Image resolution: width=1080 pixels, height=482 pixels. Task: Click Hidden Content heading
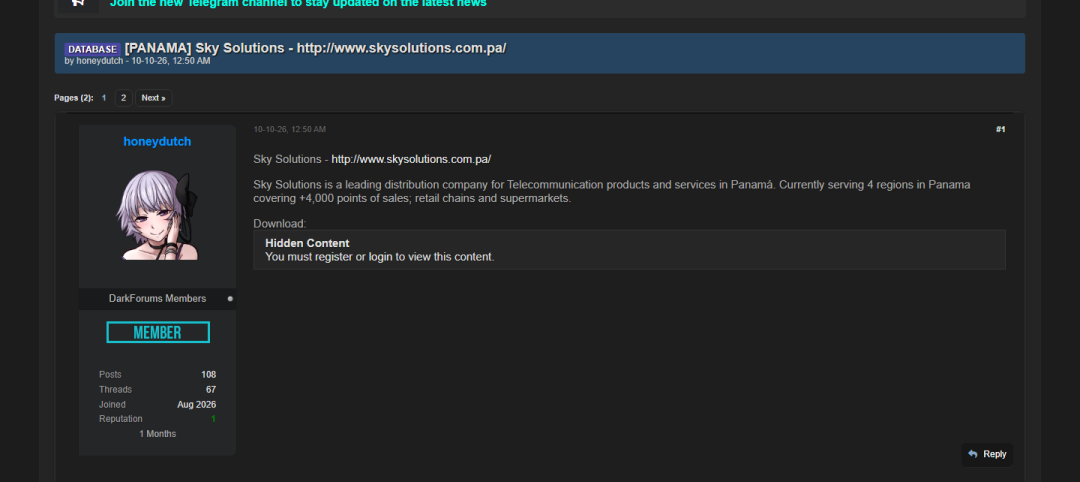(307, 243)
